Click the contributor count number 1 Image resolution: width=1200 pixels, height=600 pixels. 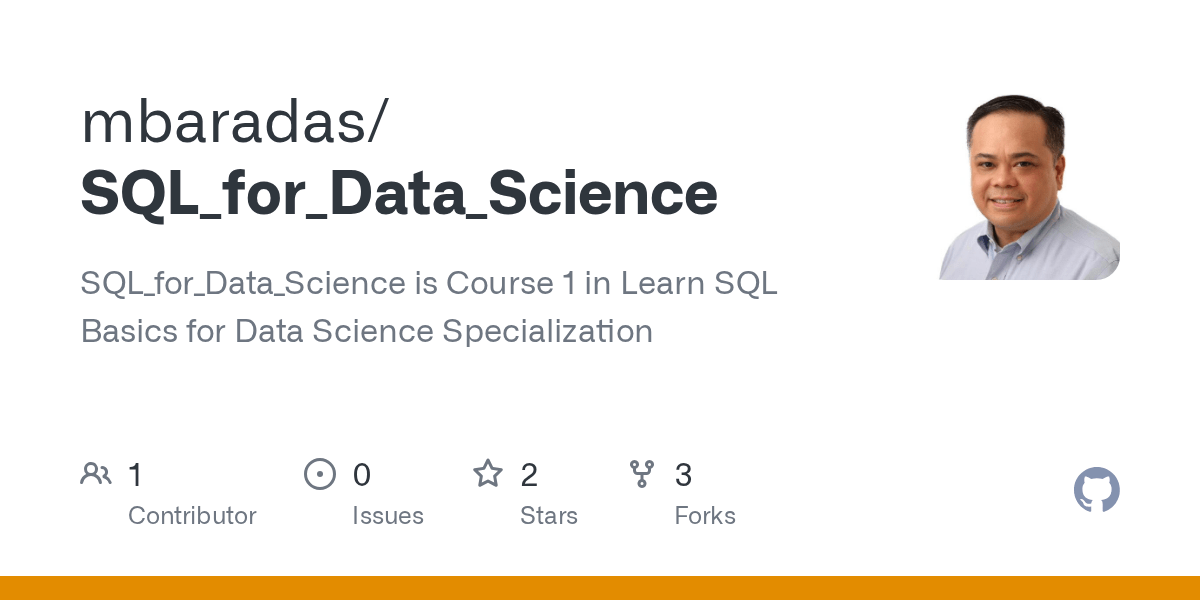coord(136,475)
